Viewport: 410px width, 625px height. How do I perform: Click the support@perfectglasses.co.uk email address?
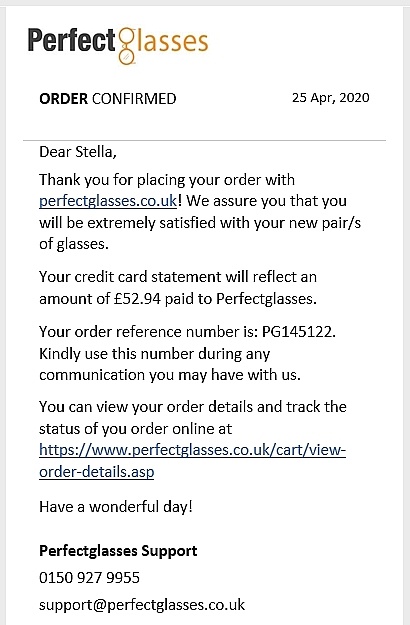[142, 605]
